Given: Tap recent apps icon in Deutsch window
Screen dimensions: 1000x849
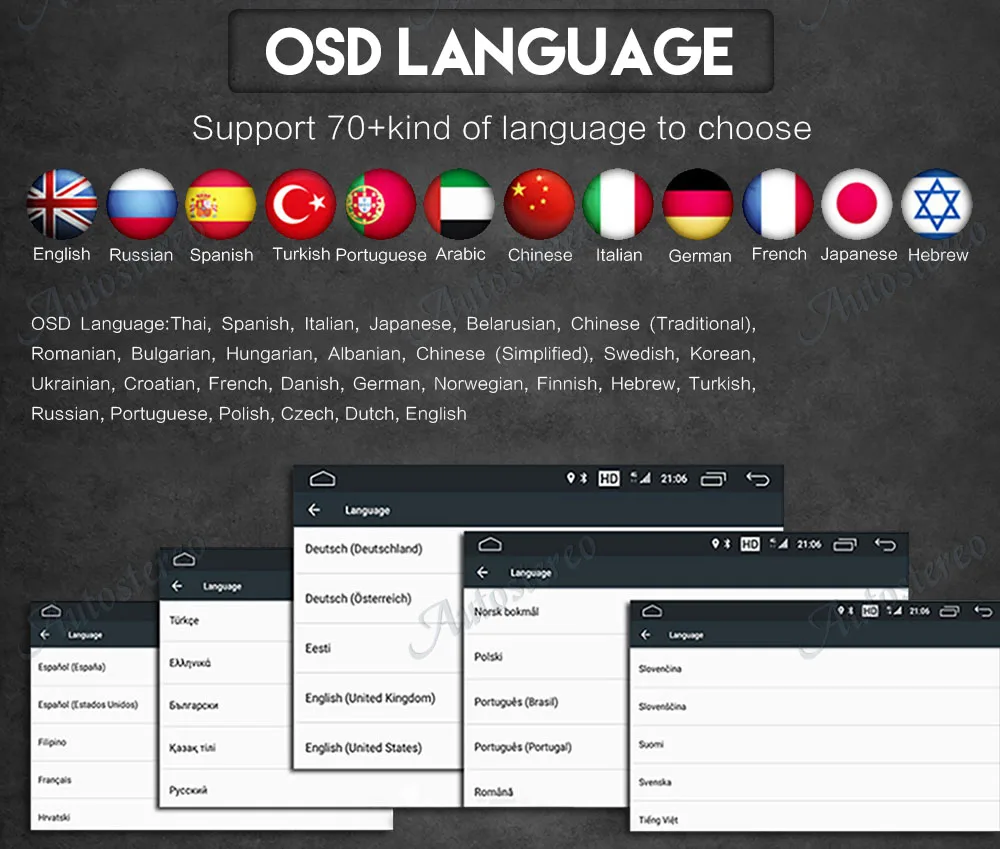Looking at the screenshot, I should click(x=713, y=479).
